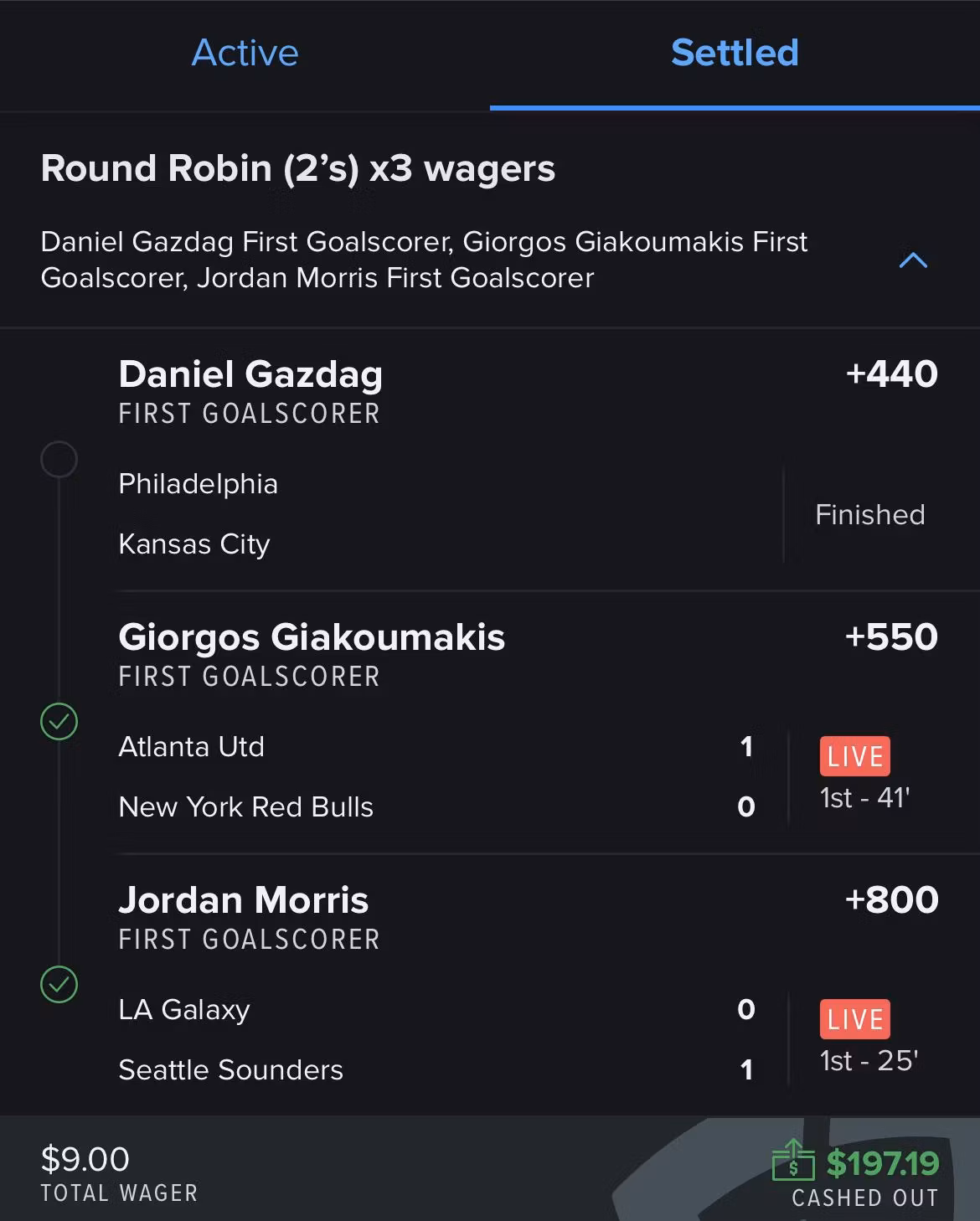The image size is (980, 1221).
Task: Collapse the Round Robin bet details
Action: coord(913,260)
